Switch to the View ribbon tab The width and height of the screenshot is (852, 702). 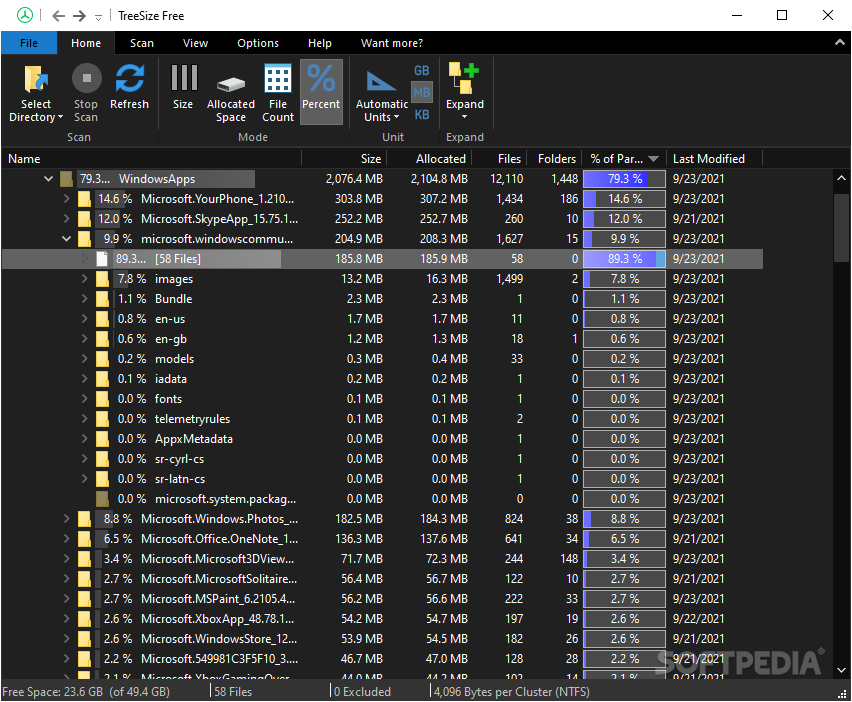pyautogui.click(x=195, y=43)
